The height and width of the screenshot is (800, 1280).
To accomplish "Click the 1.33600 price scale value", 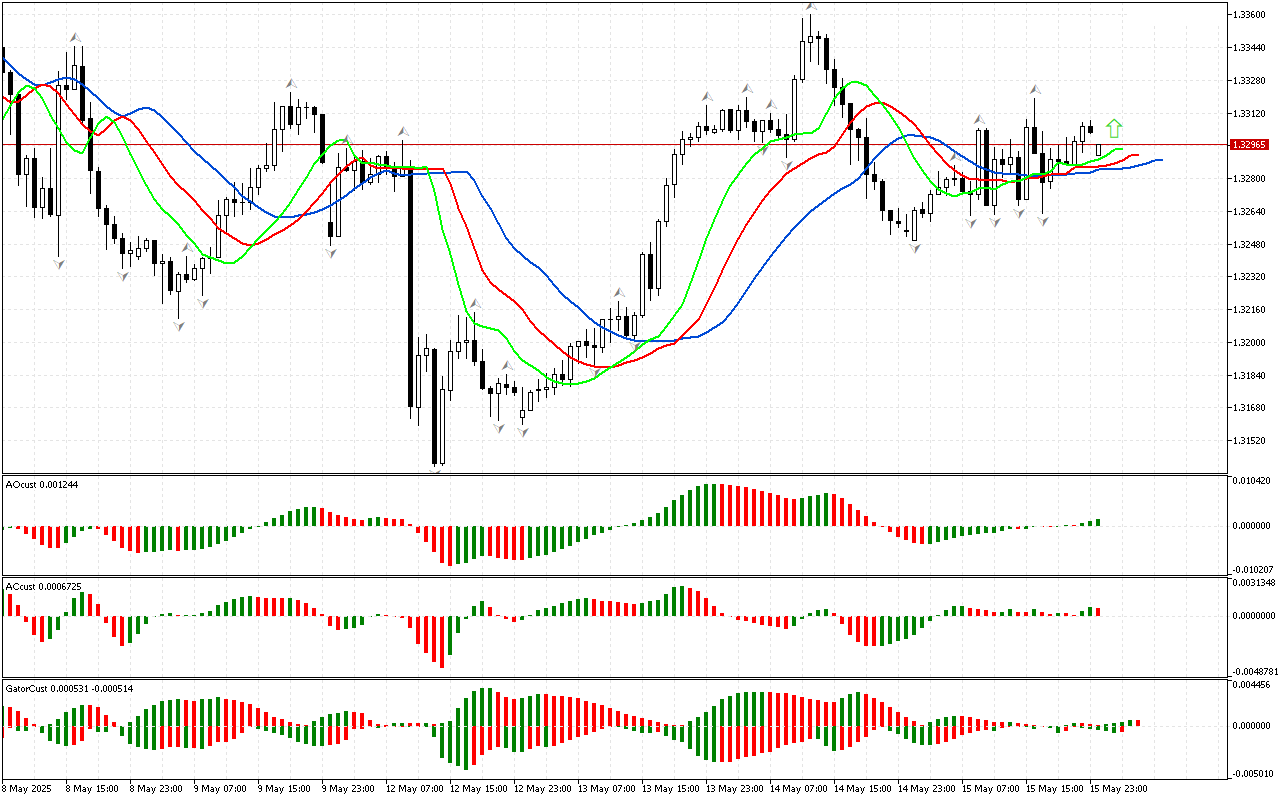I will point(1250,14).
